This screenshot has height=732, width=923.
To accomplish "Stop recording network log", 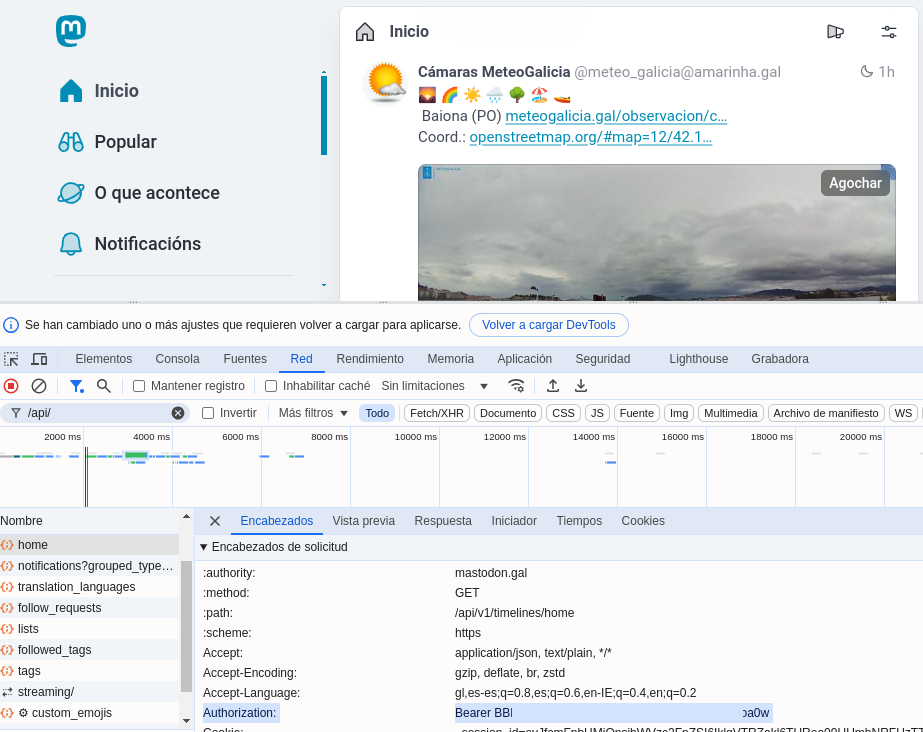I will (x=10, y=385).
